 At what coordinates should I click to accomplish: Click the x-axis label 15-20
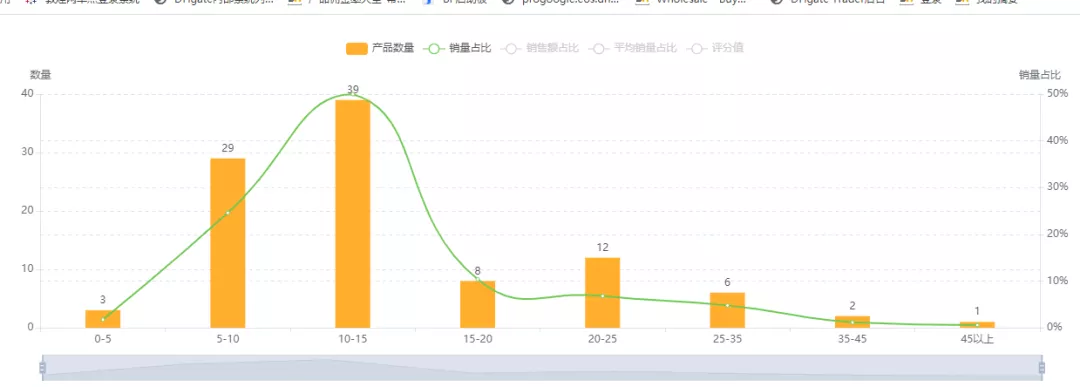[x=478, y=339]
